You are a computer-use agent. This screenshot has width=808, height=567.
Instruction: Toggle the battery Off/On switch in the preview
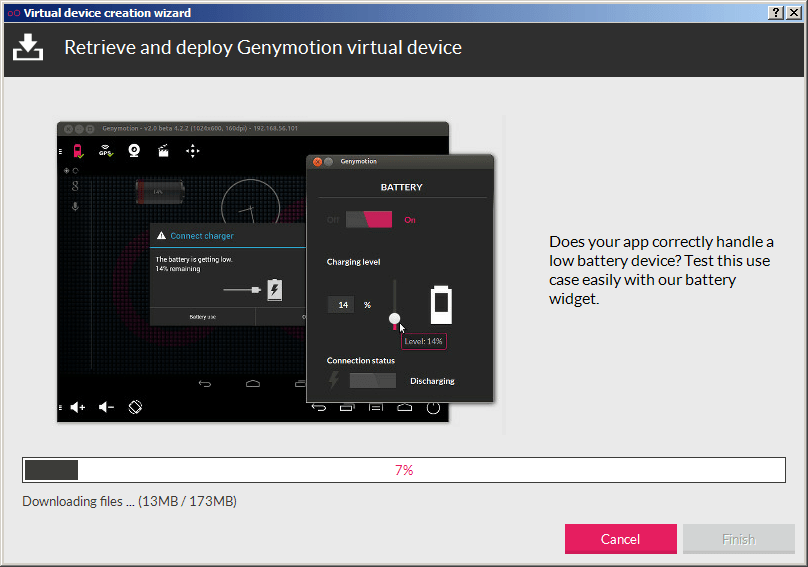pos(369,220)
